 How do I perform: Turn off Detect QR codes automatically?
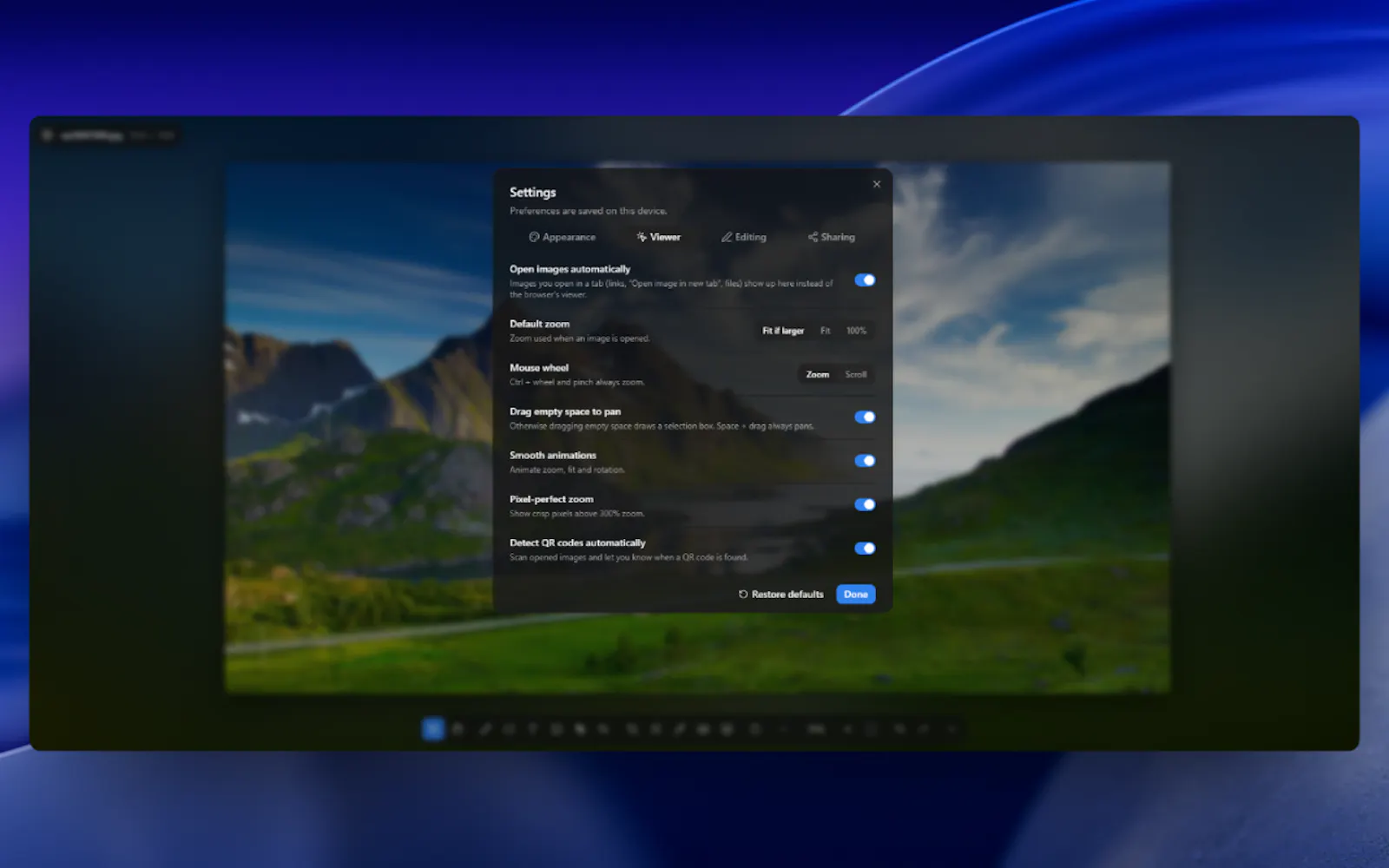pos(865,549)
